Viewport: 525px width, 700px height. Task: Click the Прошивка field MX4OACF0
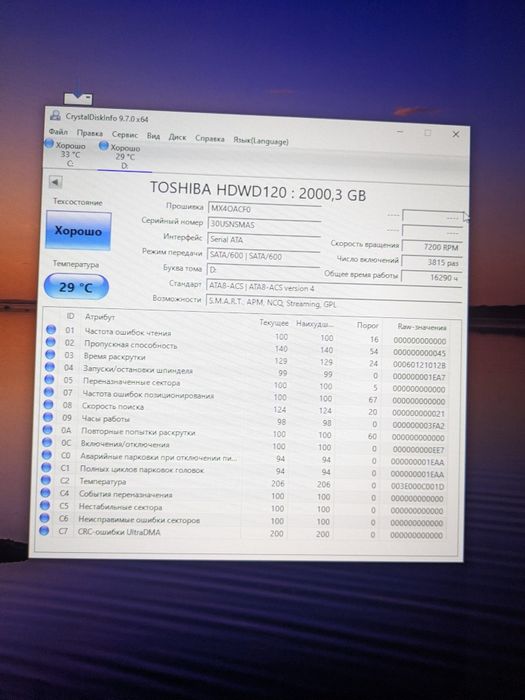coord(264,208)
